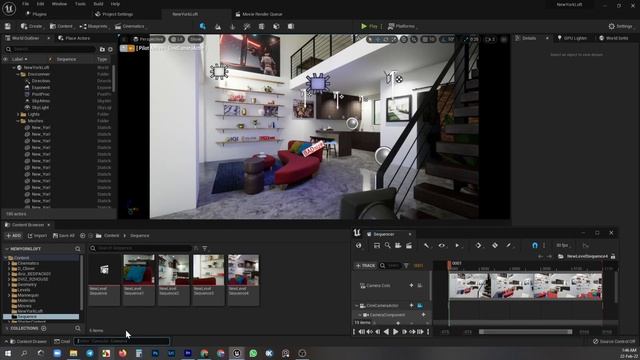The image size is (640, 360).
Task: Switch to the Project Settings tab
Action: pos(114,14)
